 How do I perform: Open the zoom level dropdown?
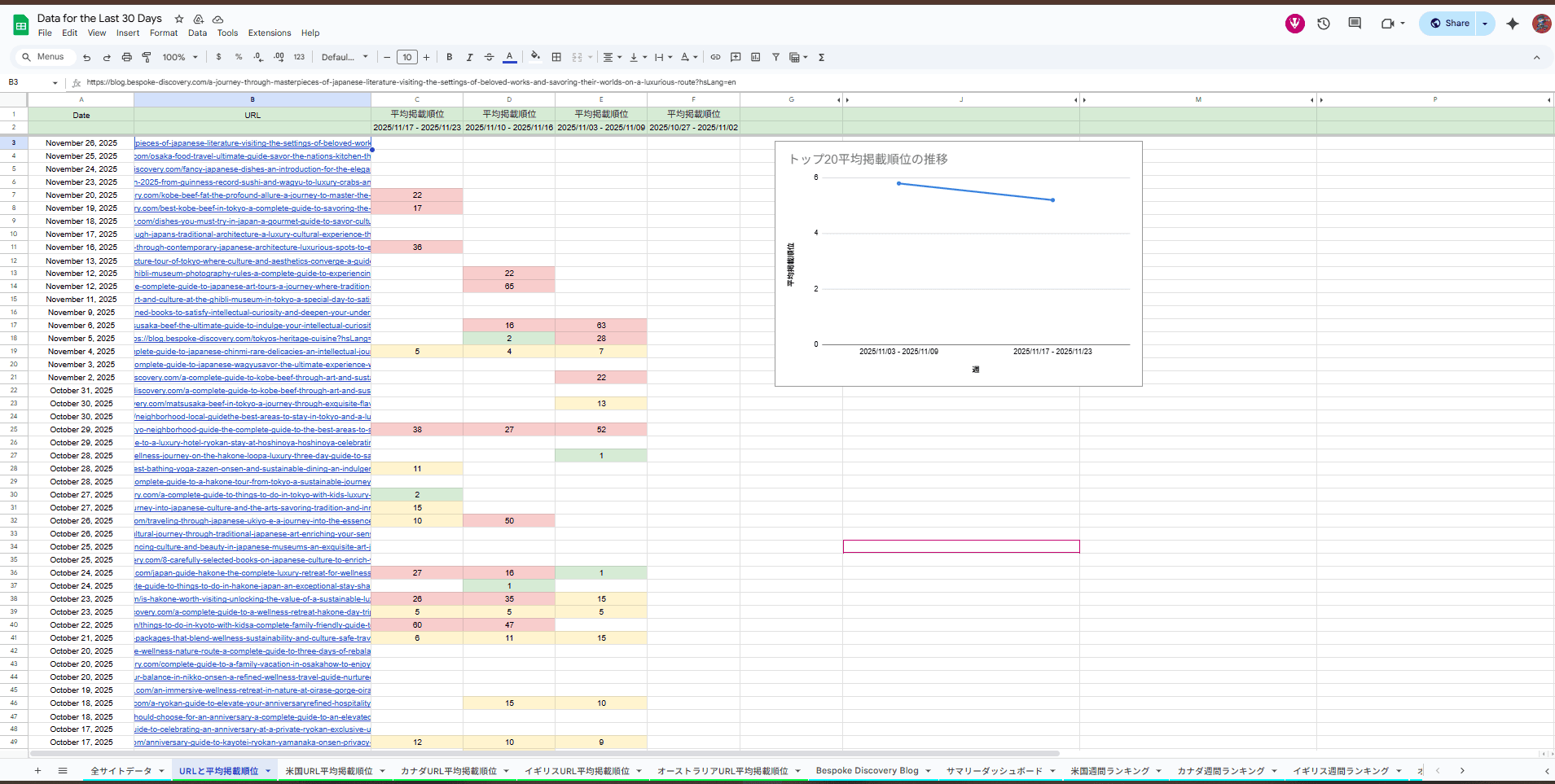180,57
